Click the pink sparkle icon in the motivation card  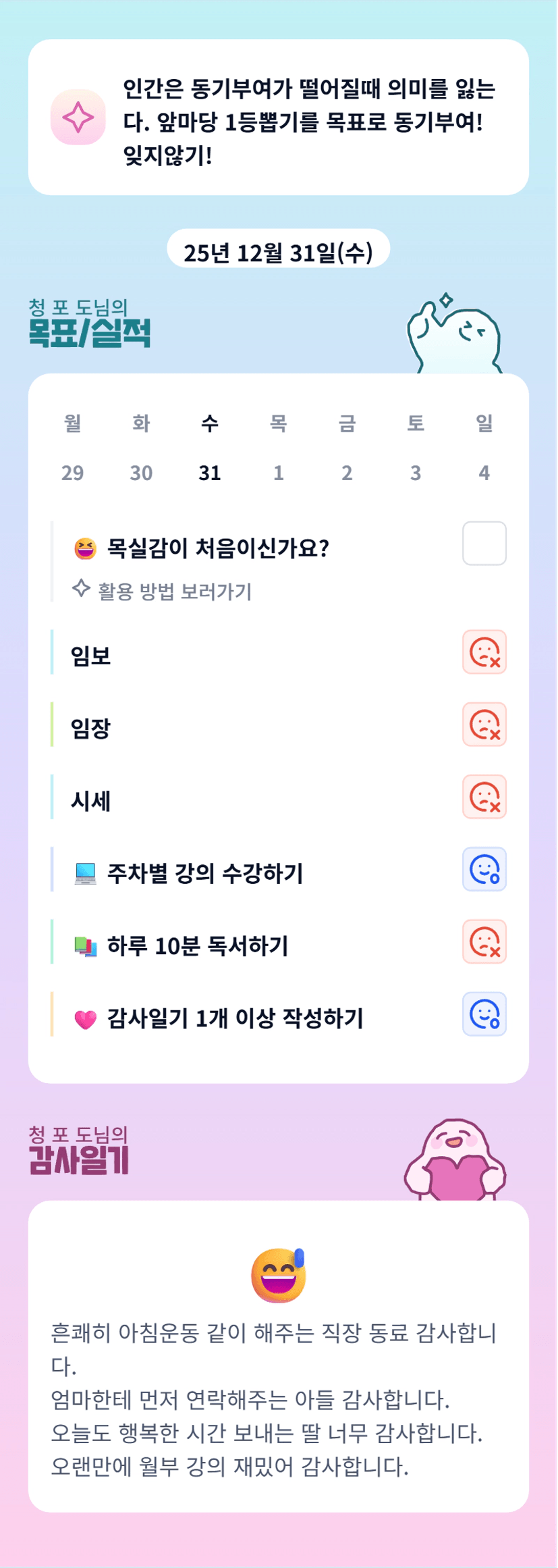coord(78,117)
